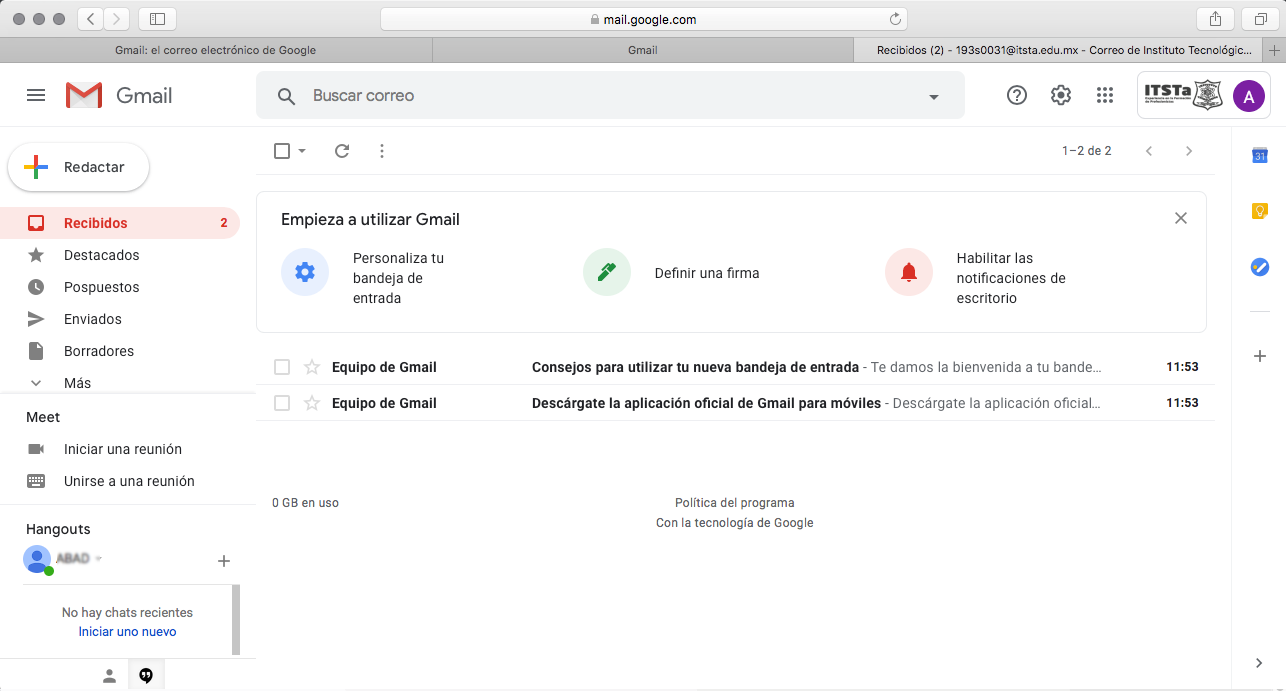This screenshot has width=1286, height=691.
Task: Start a new Hangouts chat plus icon
Action: (x=224, y=561)
